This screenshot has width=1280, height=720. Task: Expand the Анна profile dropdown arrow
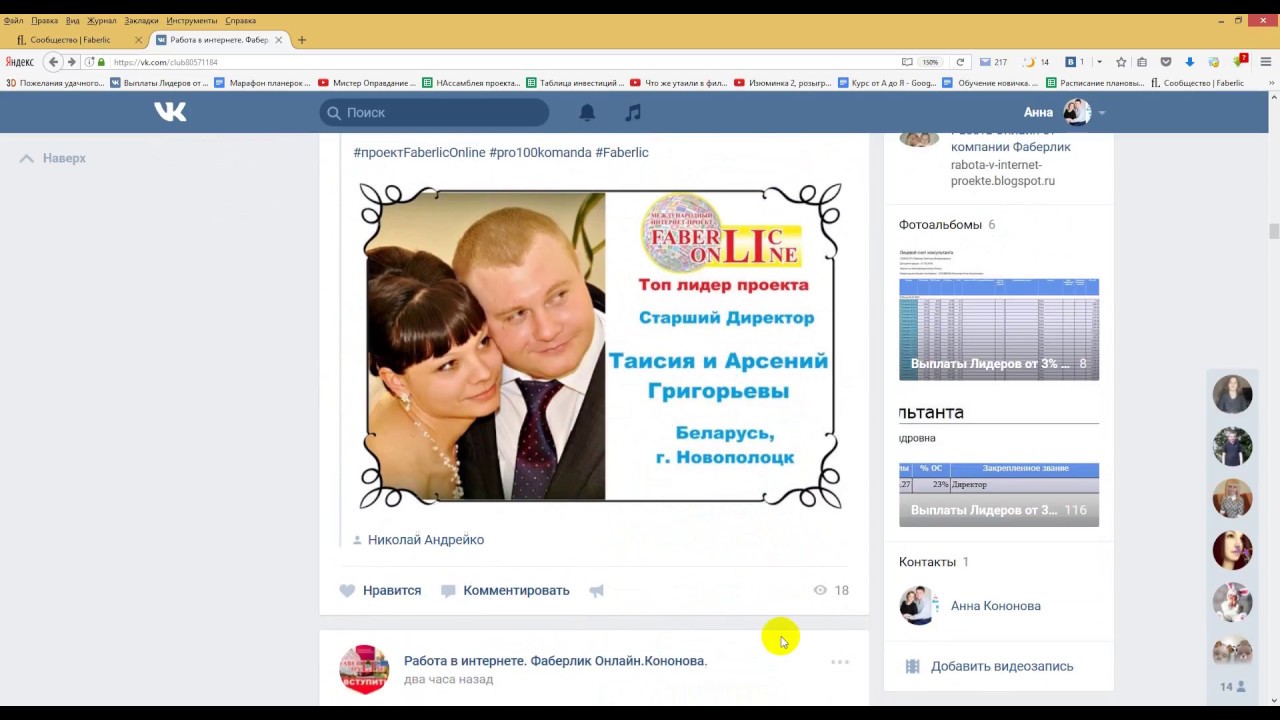1102,113
